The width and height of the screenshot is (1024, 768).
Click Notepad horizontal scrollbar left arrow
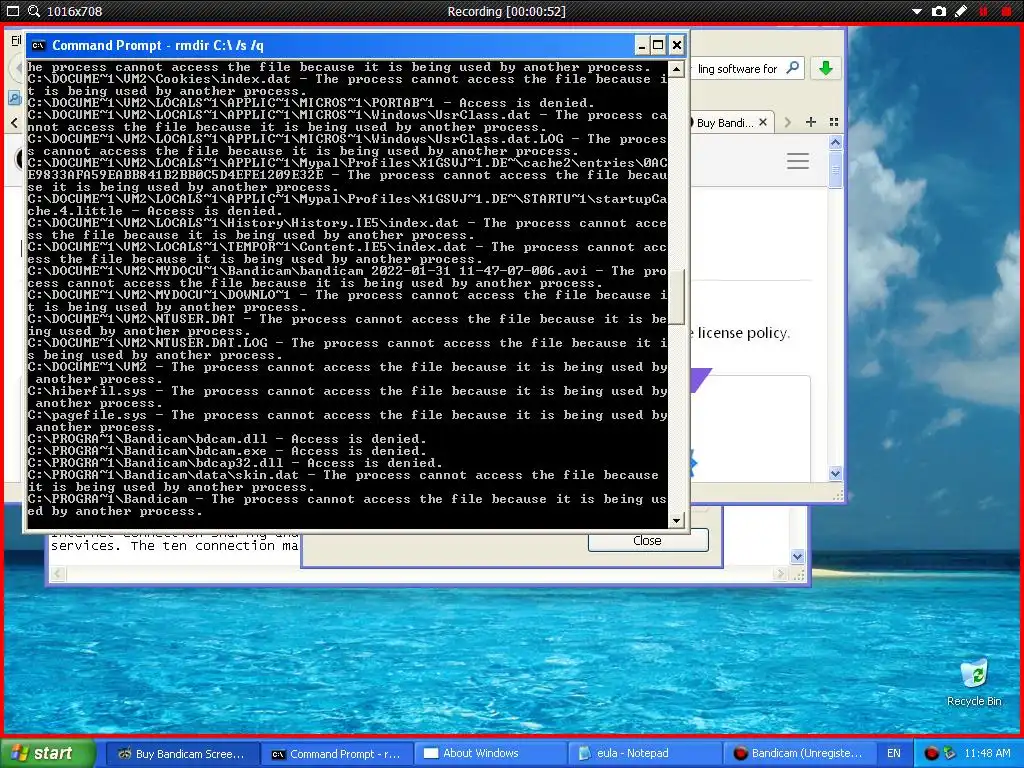click(x=58, y=574)
